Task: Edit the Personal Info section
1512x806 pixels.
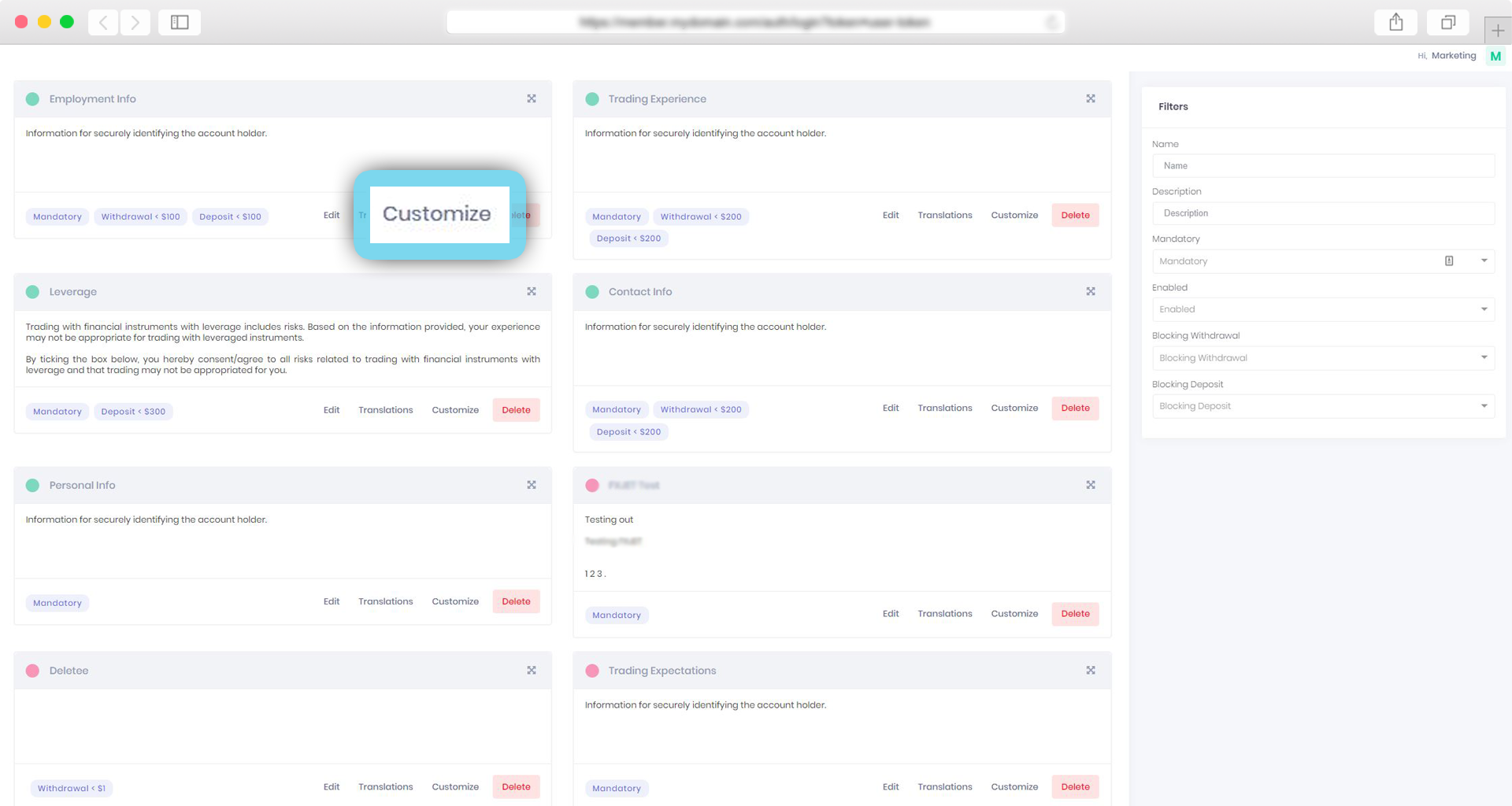Action: 332,602
